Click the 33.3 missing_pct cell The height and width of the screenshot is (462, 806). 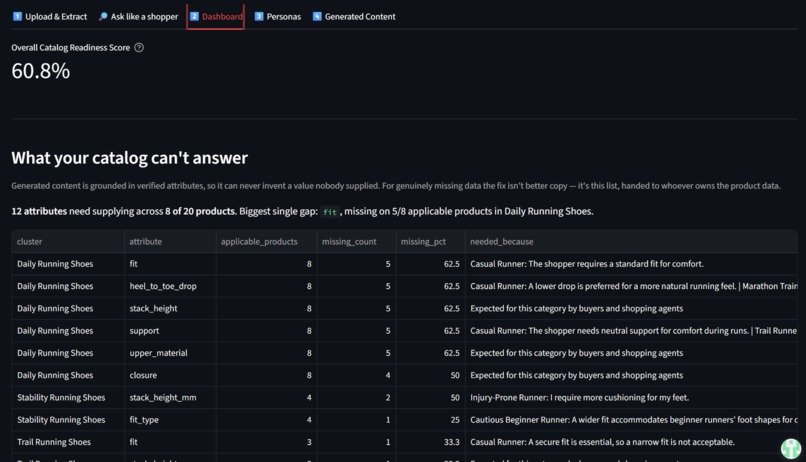pyautogui.click(x=431, y=442)
